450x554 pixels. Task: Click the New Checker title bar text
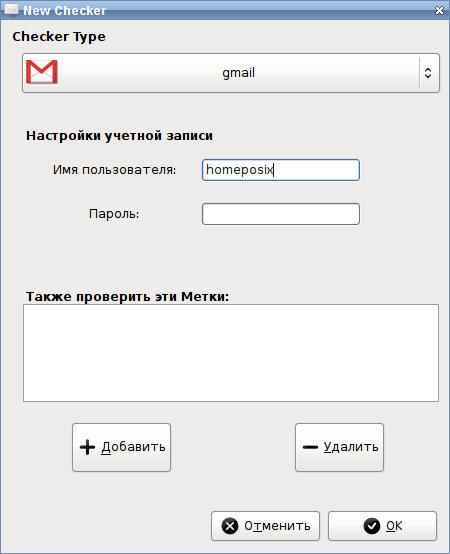point(65,11)
